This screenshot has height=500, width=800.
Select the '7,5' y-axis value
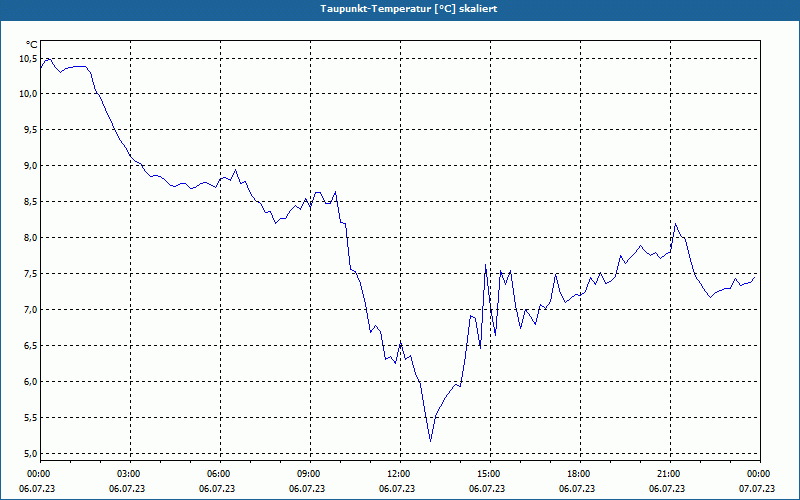[x=30, y=274]
